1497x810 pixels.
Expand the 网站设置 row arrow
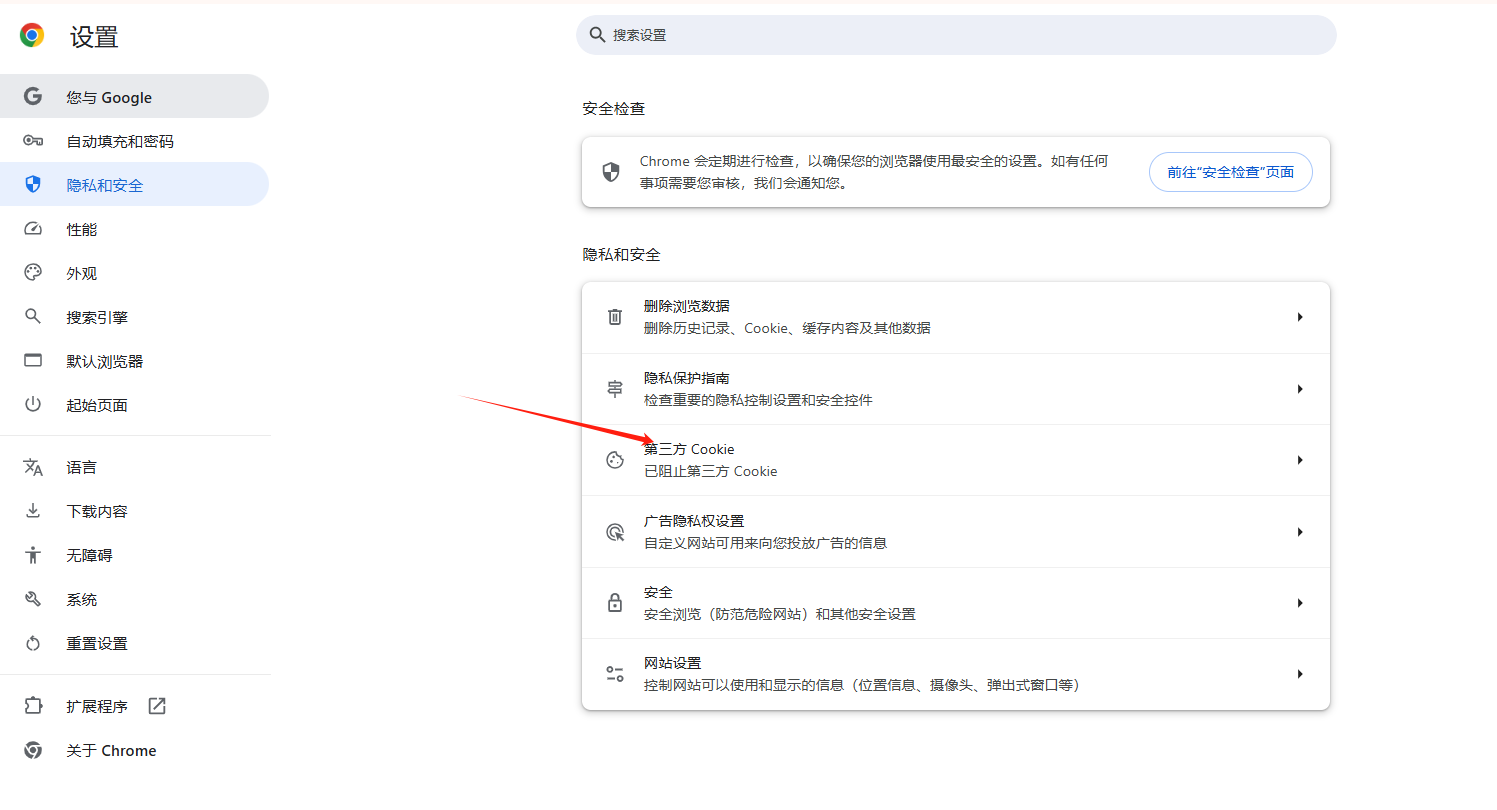[x=1300, y=674]
